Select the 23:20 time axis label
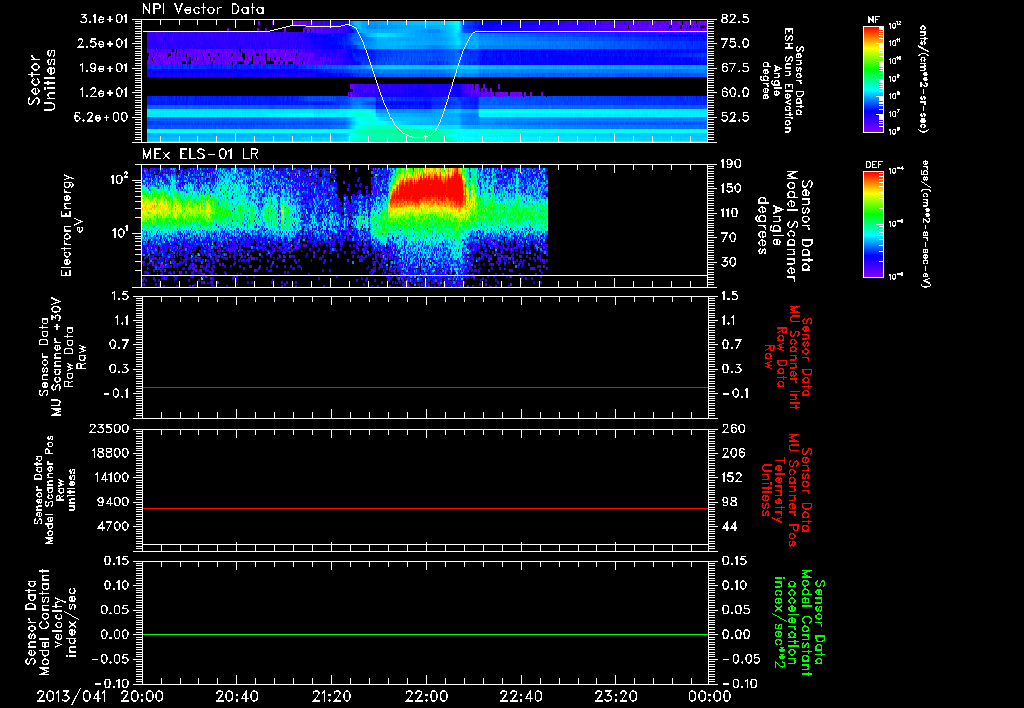The image size is (1024, 708). (616, 695)
